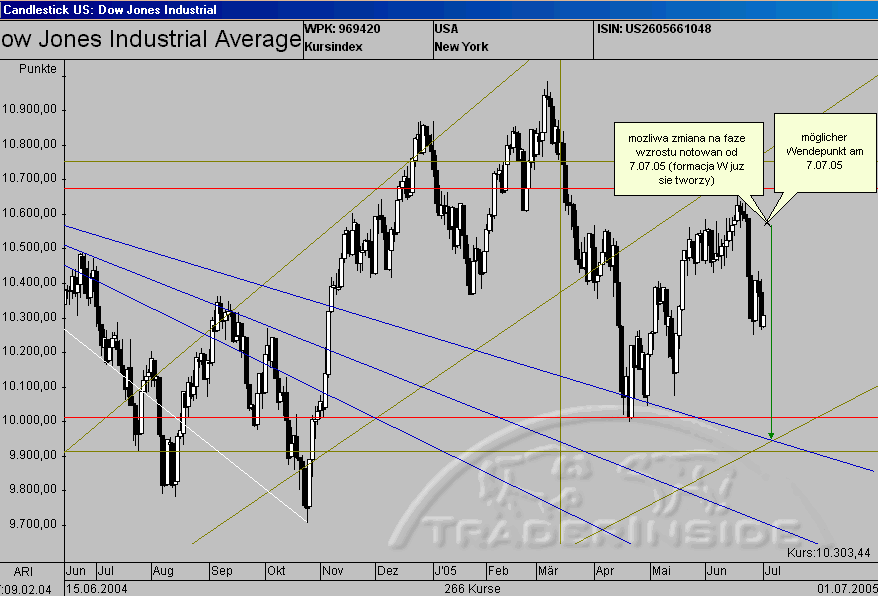Click the J'05 month marker

(x=445, y=571)
